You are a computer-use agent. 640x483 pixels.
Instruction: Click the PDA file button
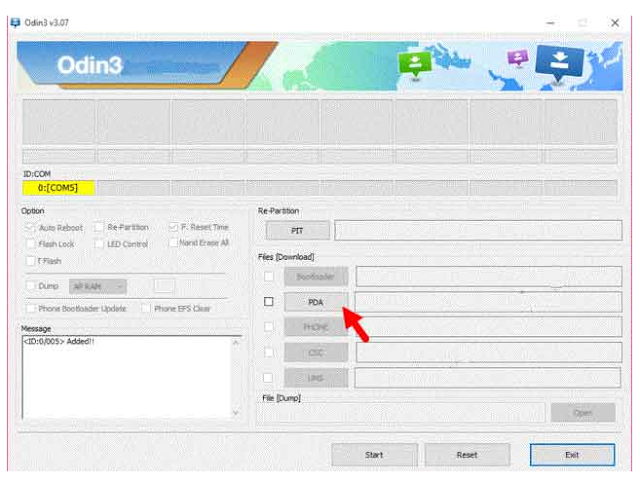tap(316, 302)
